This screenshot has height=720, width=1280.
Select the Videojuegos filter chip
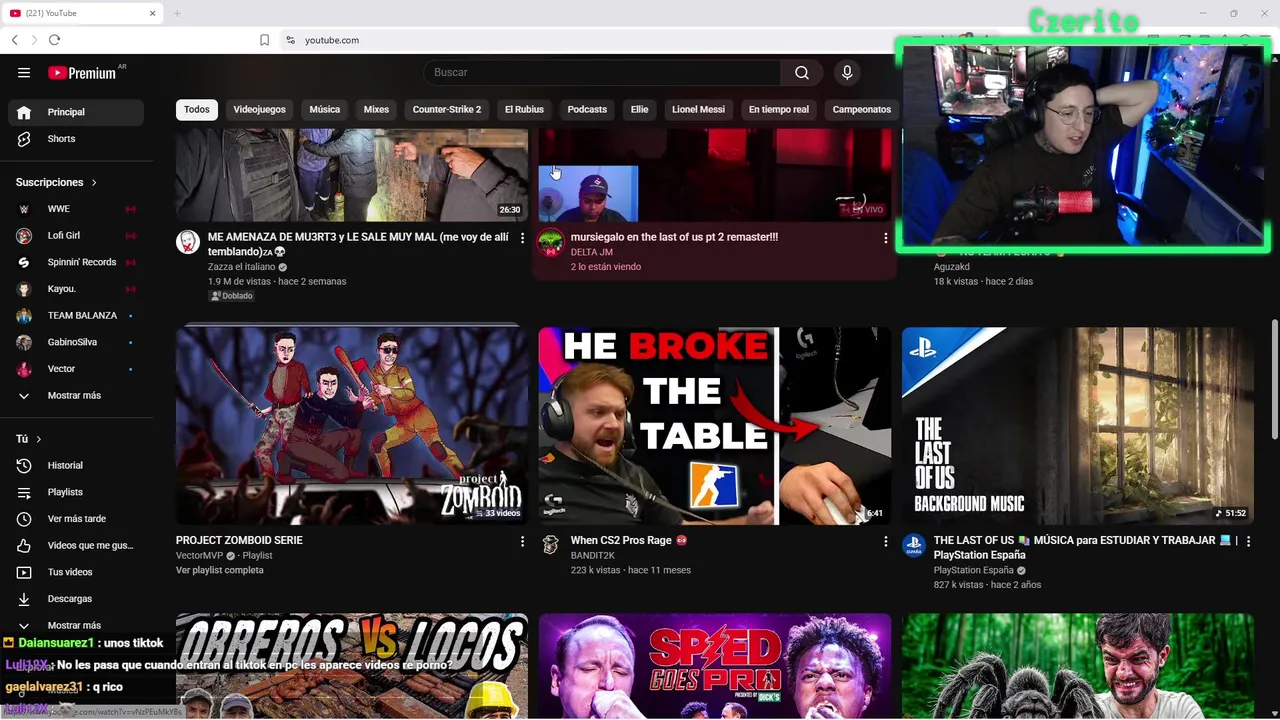click(x=259, y=109)
